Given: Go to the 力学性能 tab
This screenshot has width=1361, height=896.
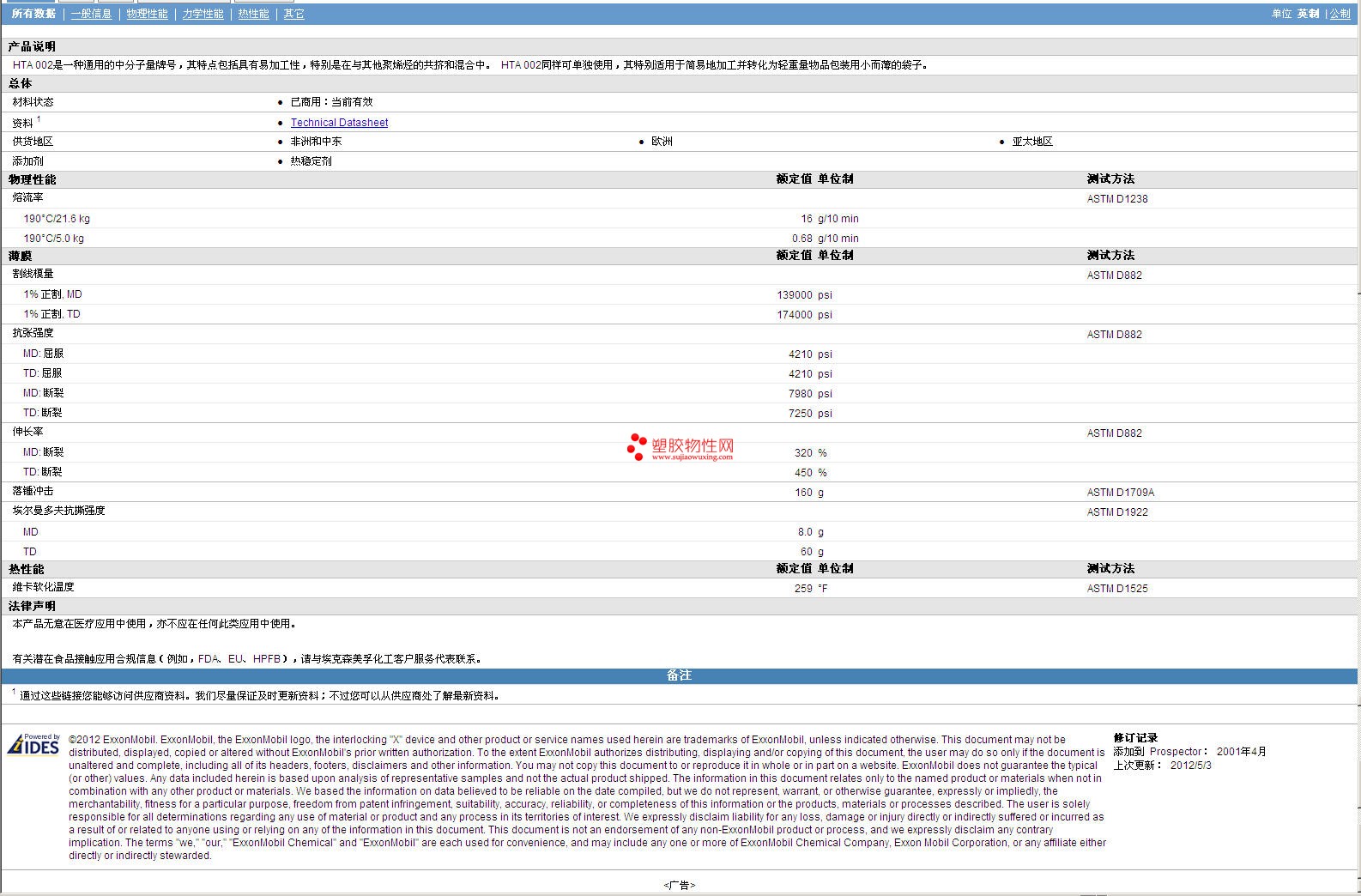Looking at the screenshot, I should point(203,14).
